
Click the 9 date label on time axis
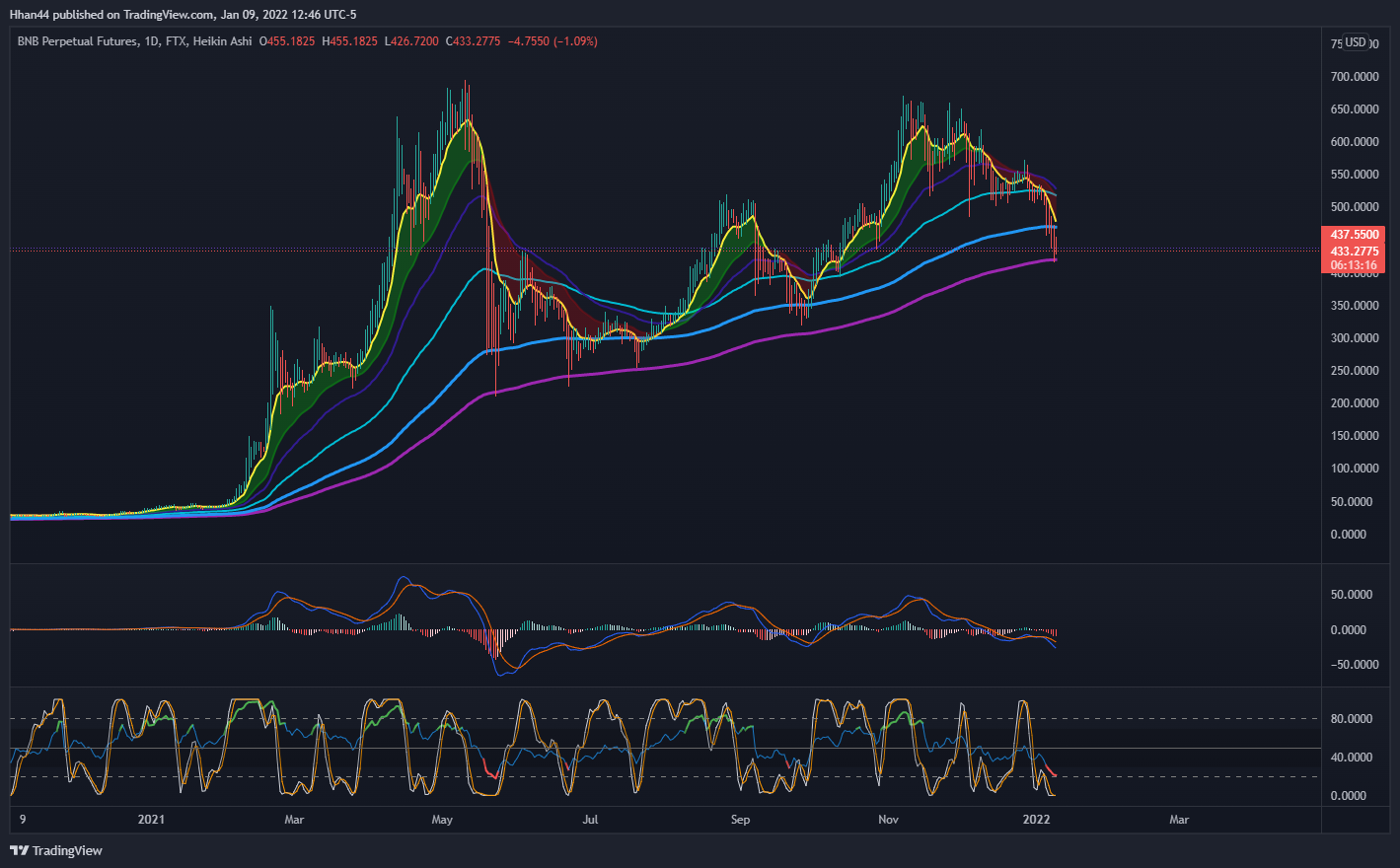[23, 820]
